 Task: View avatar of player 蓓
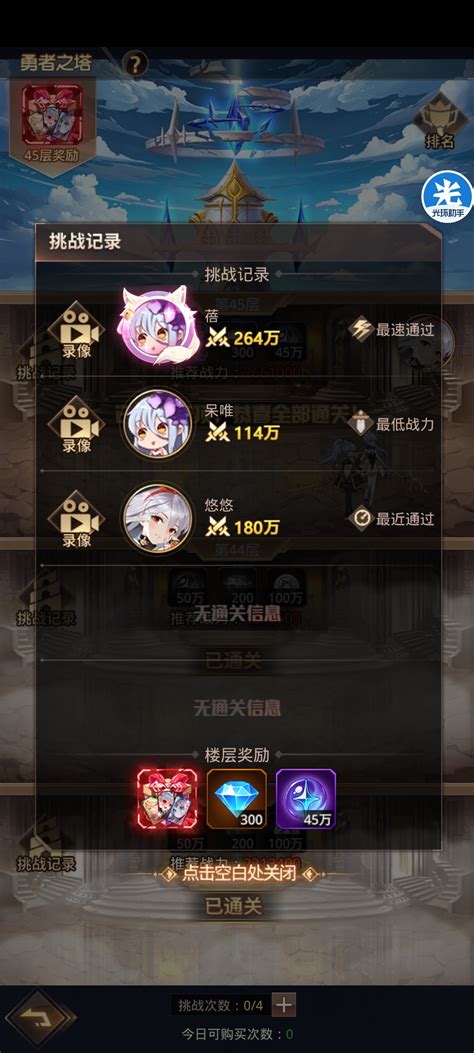point(156,326)
